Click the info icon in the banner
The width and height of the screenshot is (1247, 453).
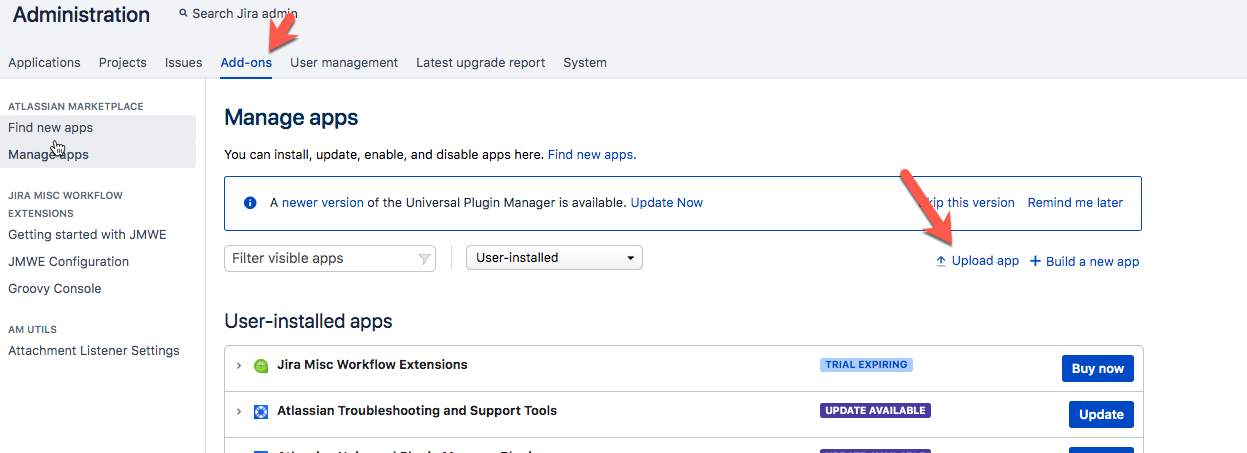pos(251,203)
